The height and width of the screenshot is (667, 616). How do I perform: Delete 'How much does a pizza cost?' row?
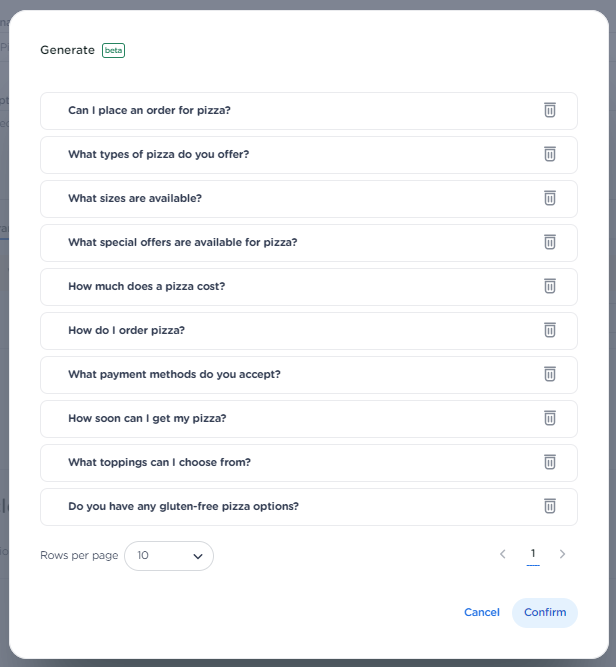pos(549,286)
